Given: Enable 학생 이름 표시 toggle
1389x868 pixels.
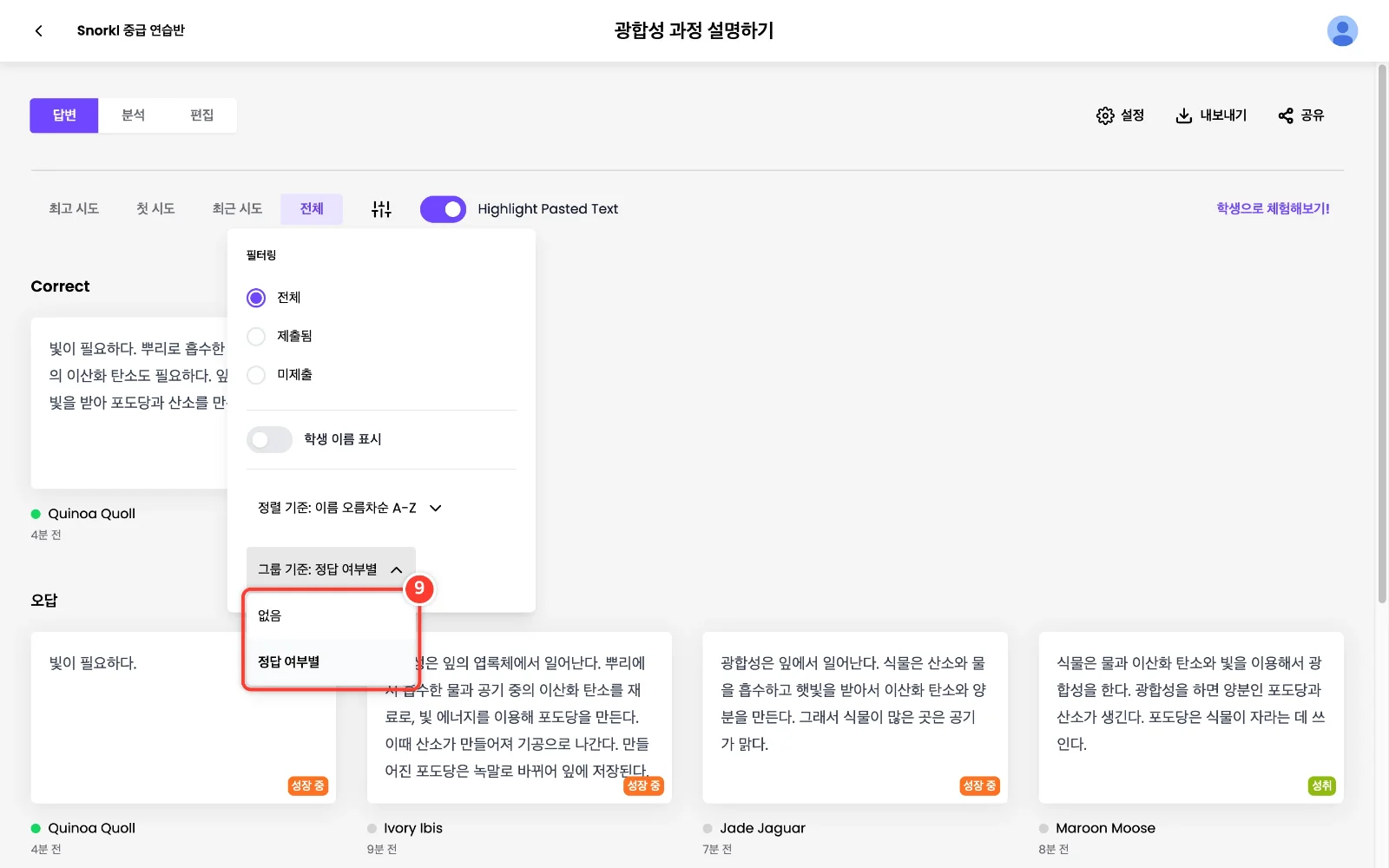Looking at the screenshot, I should point(269,439).
